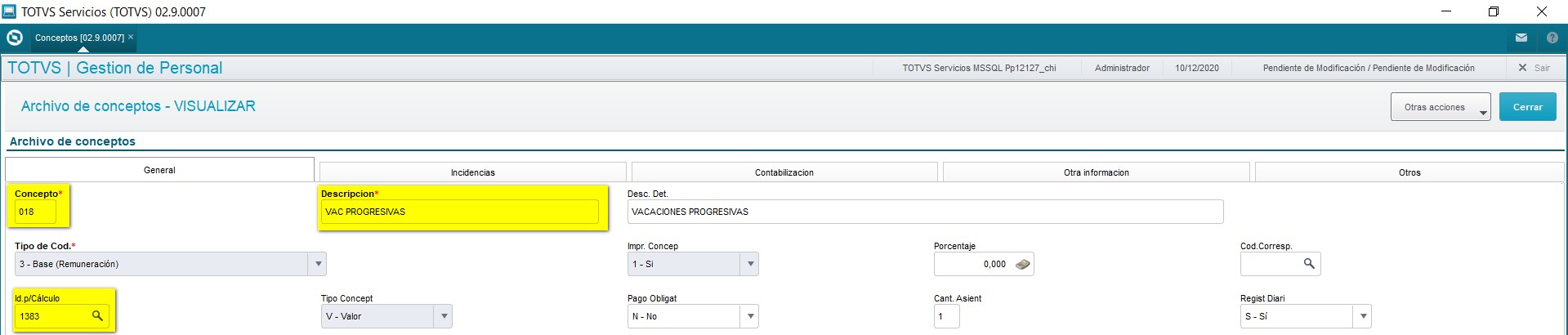Expand the Tipo de Cod. dropdown
Image resolution: width=1568 pixels, height=335 pixels.
[318, 264]
